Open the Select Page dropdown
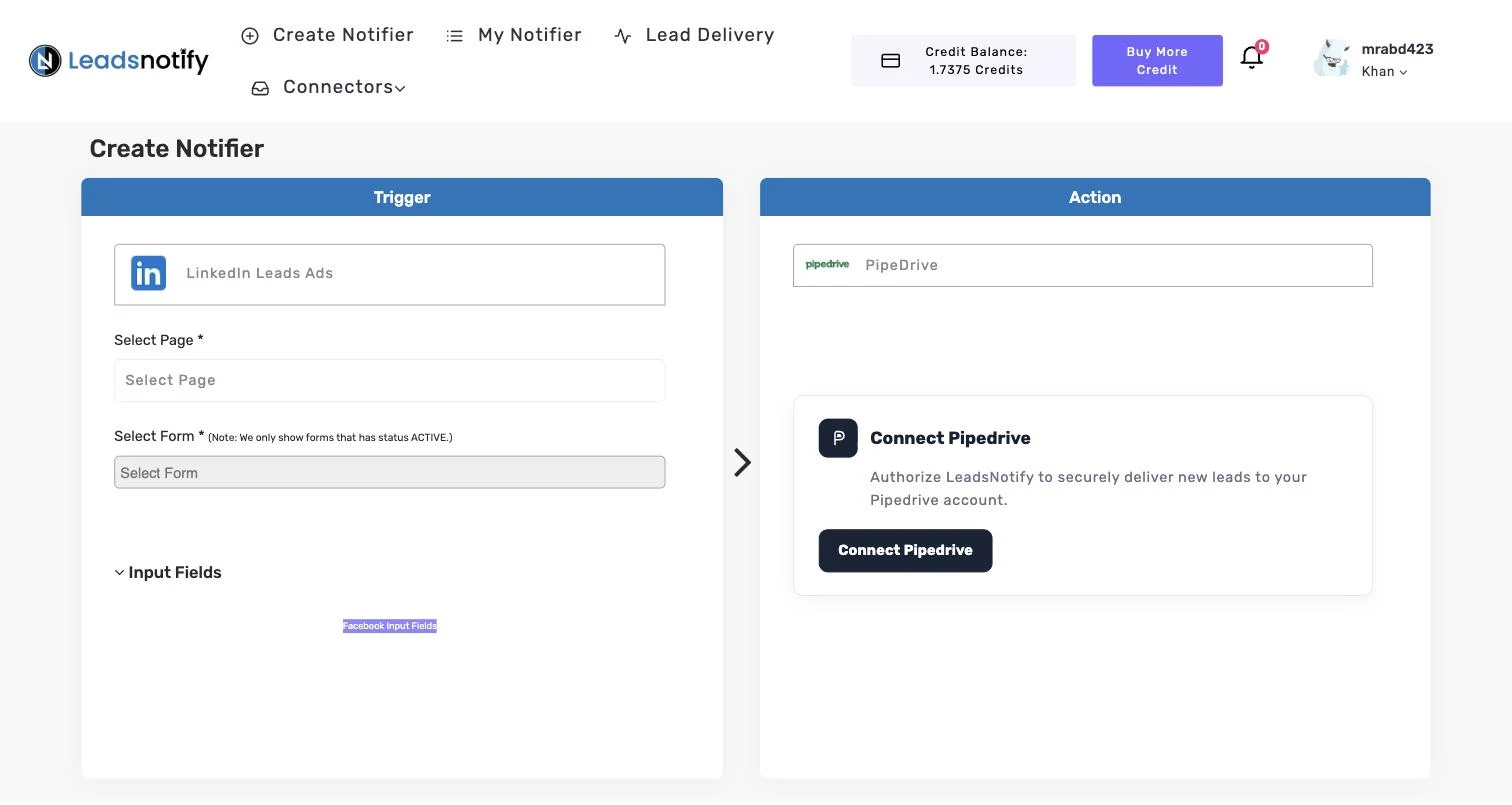This screenshot has width=1512, height=805. (390, 380)
